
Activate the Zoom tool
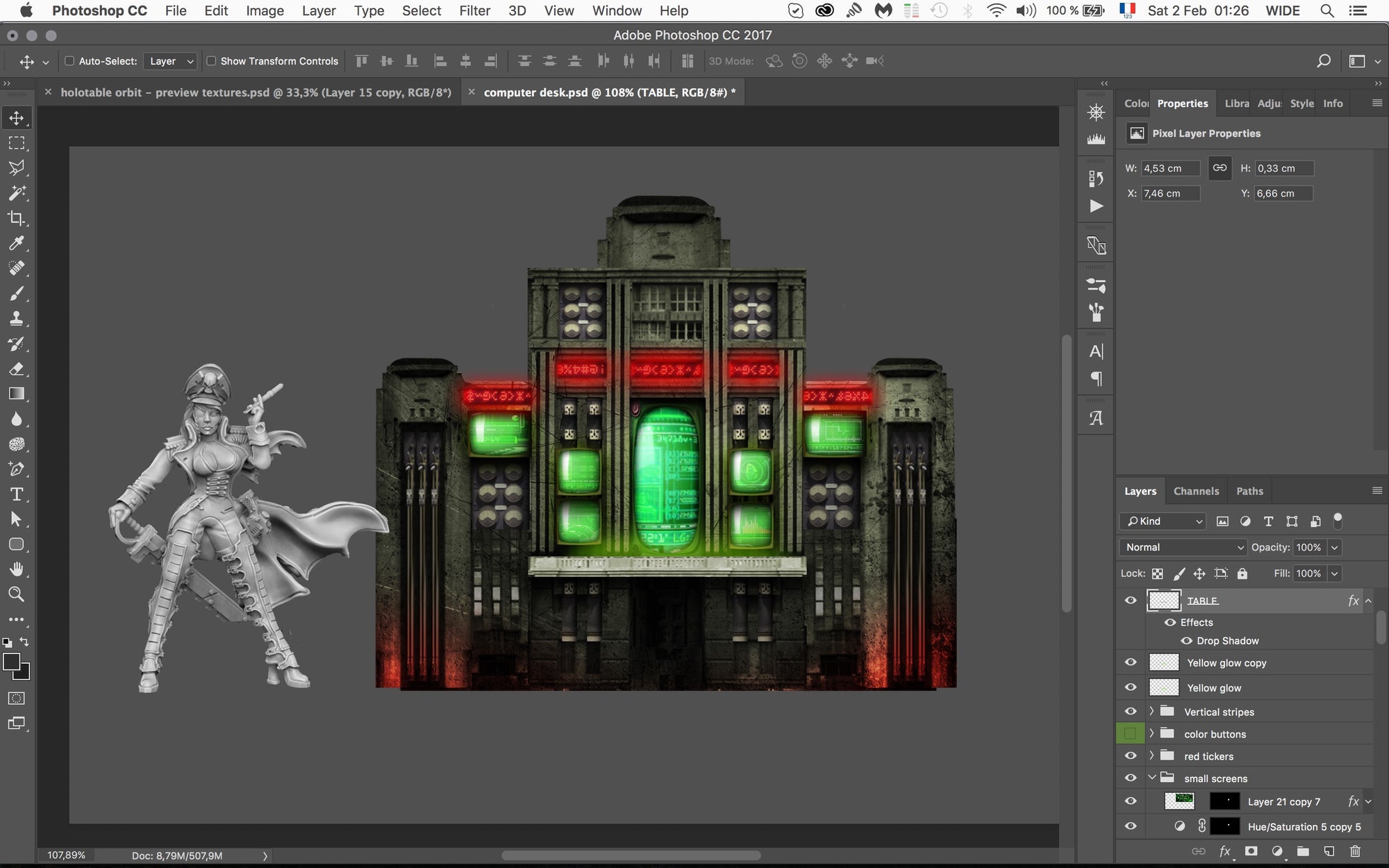[16, 594]
